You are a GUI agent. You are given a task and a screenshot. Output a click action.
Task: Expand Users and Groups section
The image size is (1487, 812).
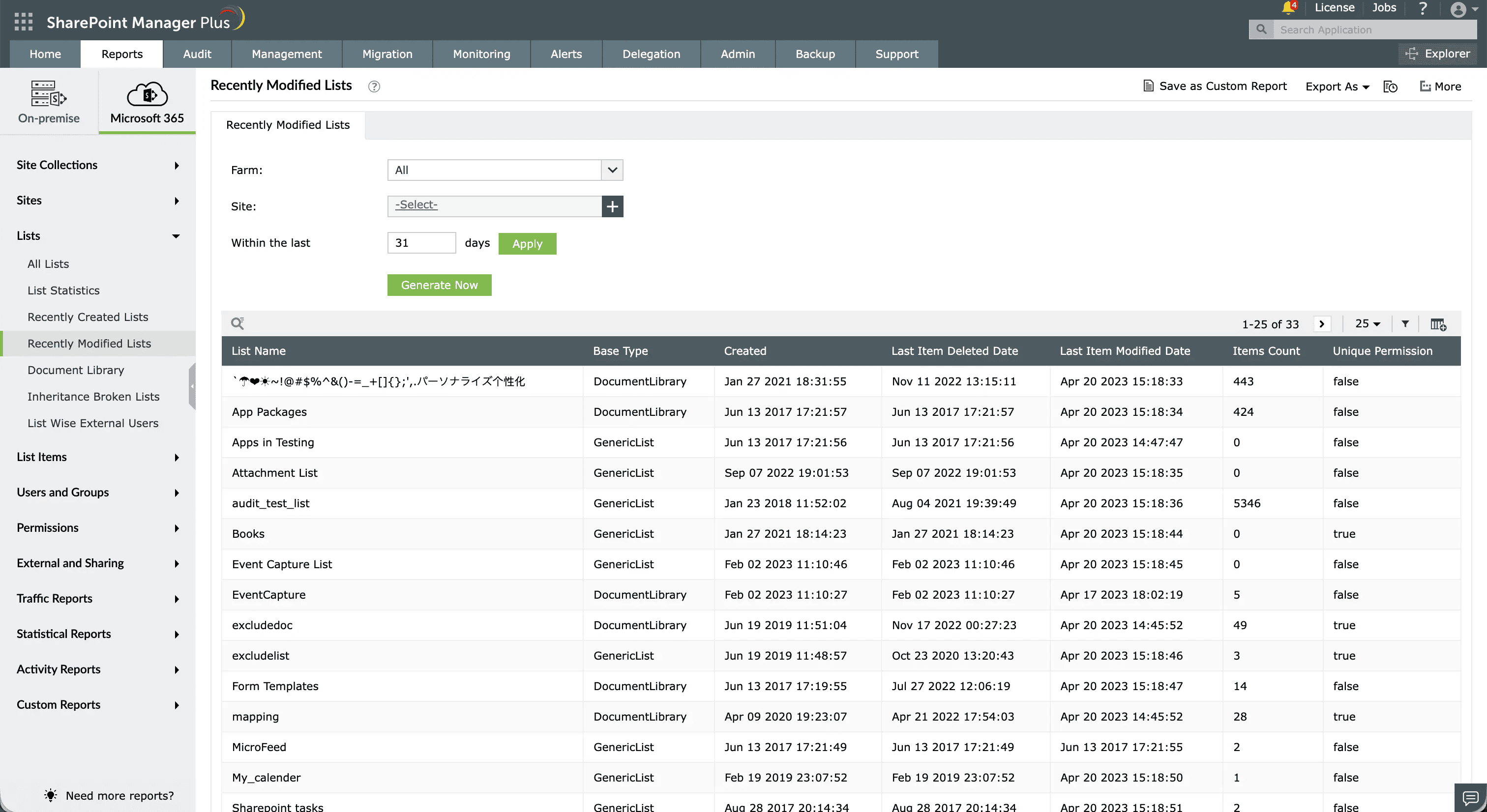97,493
